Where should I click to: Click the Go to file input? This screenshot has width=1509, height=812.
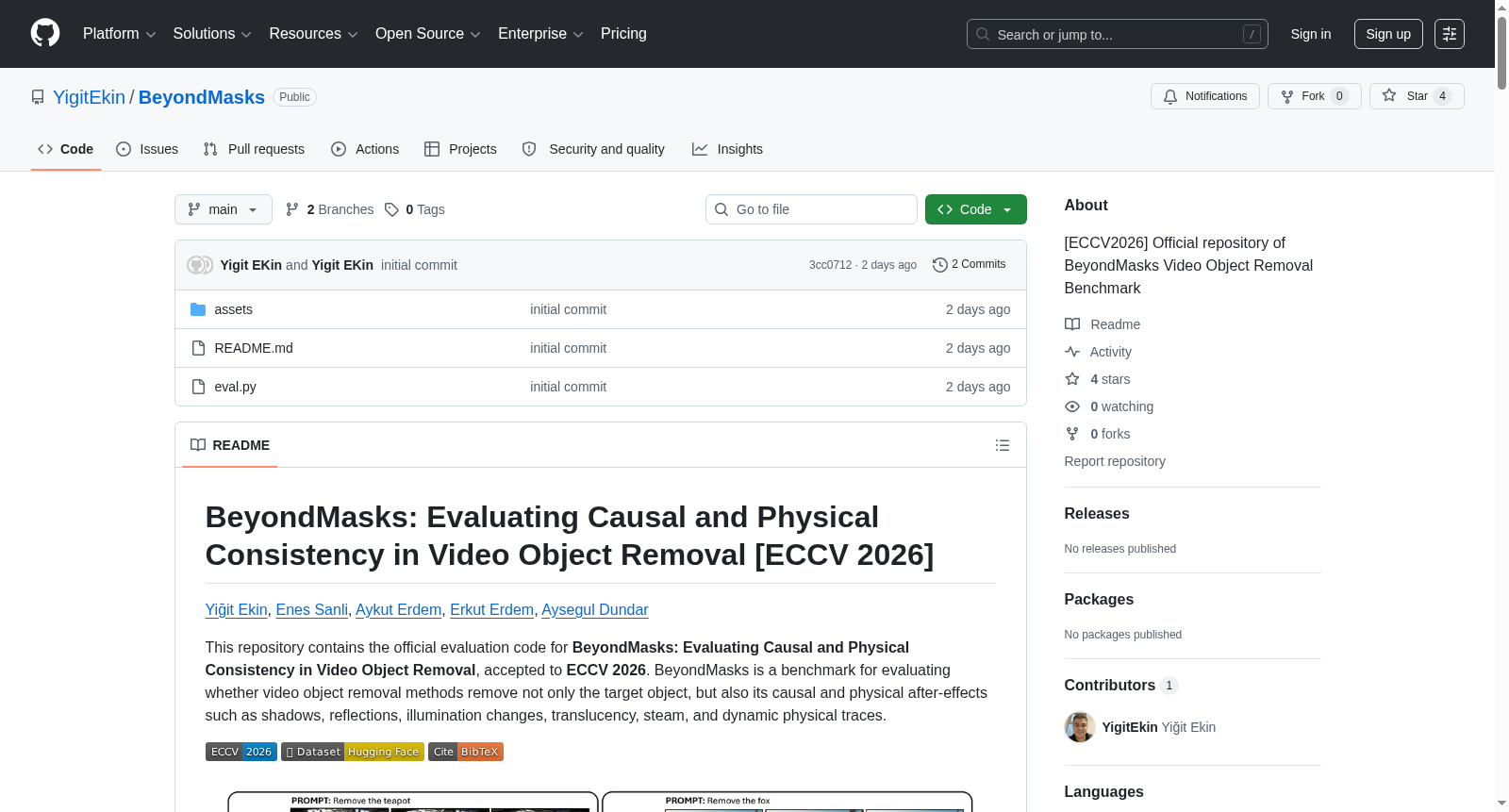tap(811, 209)
